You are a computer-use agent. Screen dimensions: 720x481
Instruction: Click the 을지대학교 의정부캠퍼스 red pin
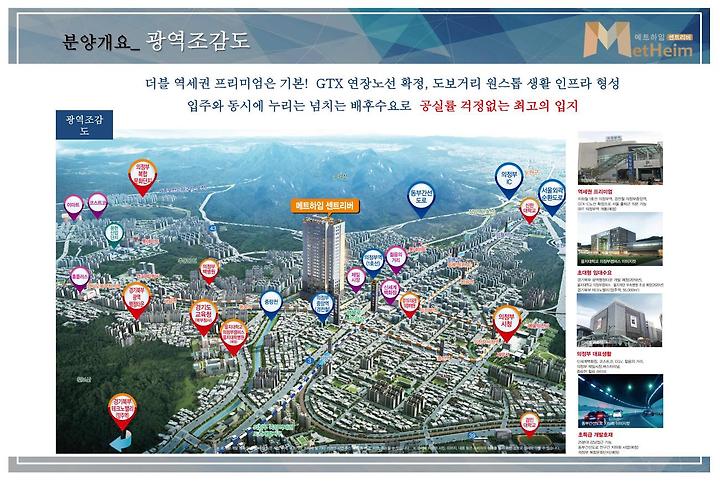pos(234,337)
